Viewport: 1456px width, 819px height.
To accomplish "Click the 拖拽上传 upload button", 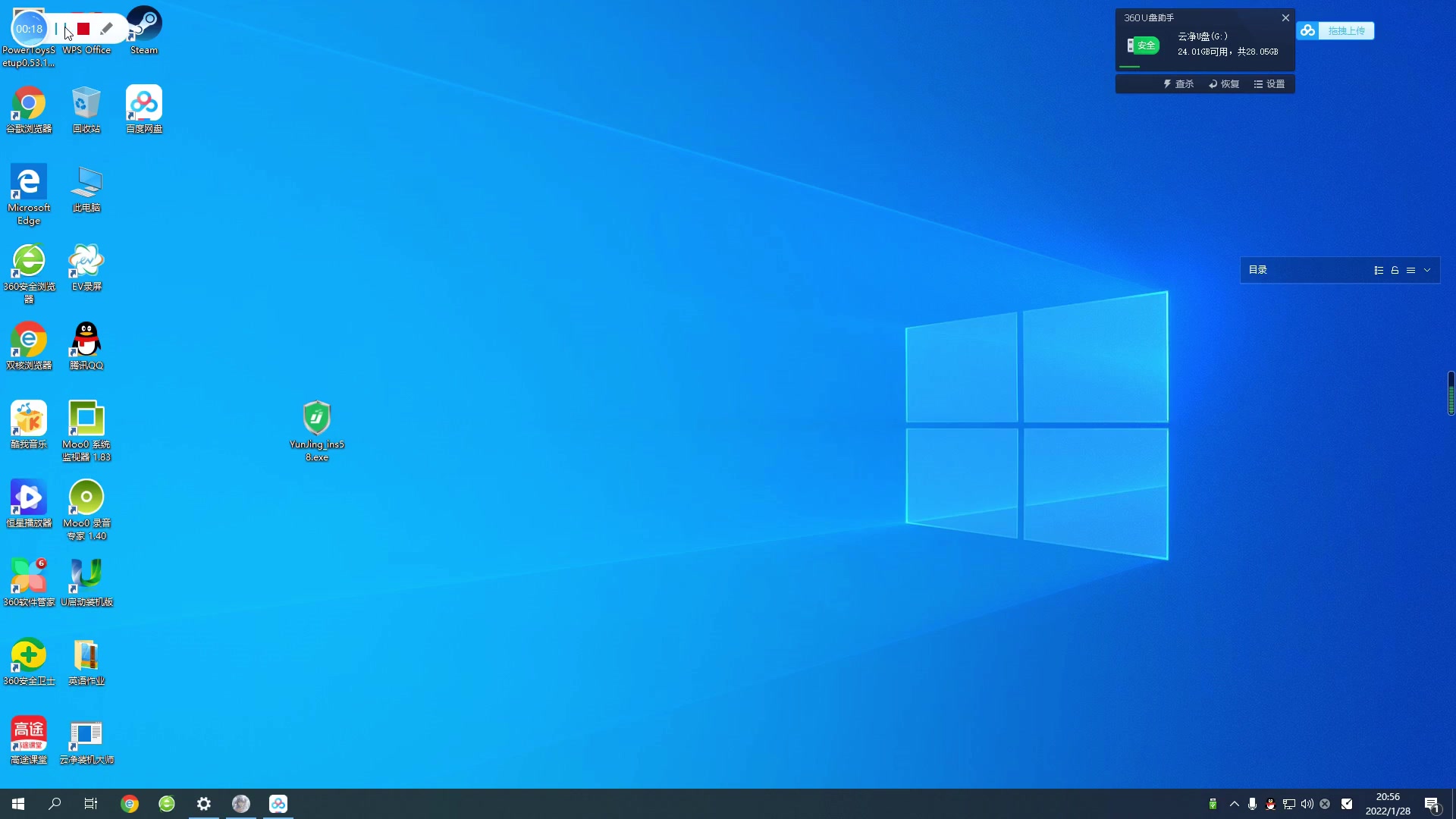I will (x=1345, y=30).
